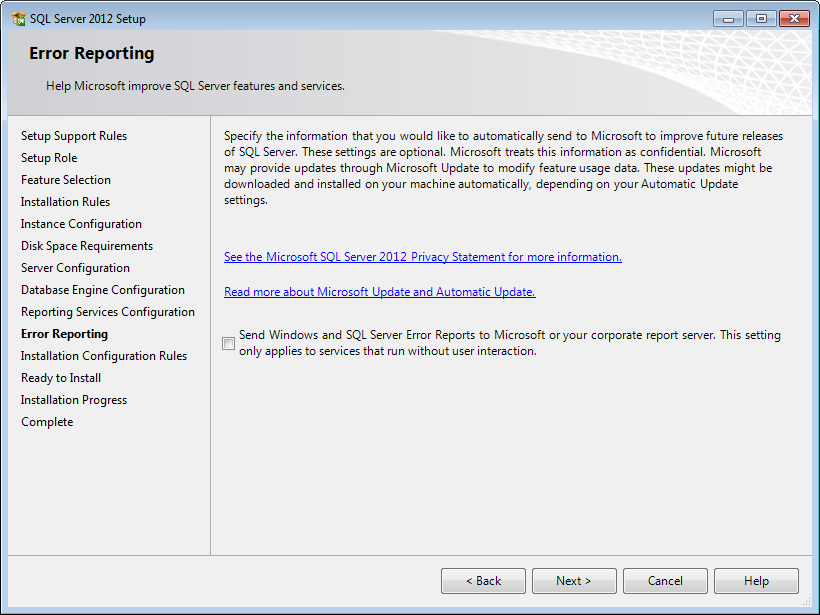
Task: Select Instance Configuration step
Action: tap(81, 224)
